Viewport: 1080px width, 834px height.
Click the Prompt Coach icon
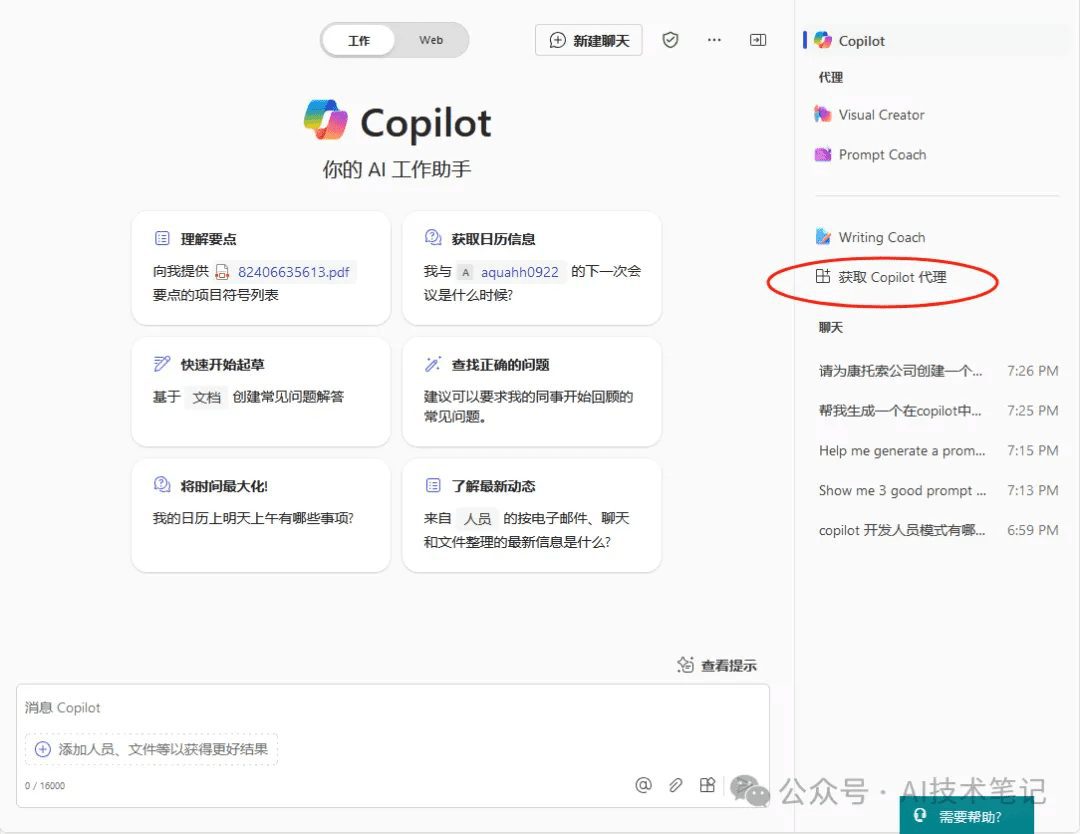[822, 154]
